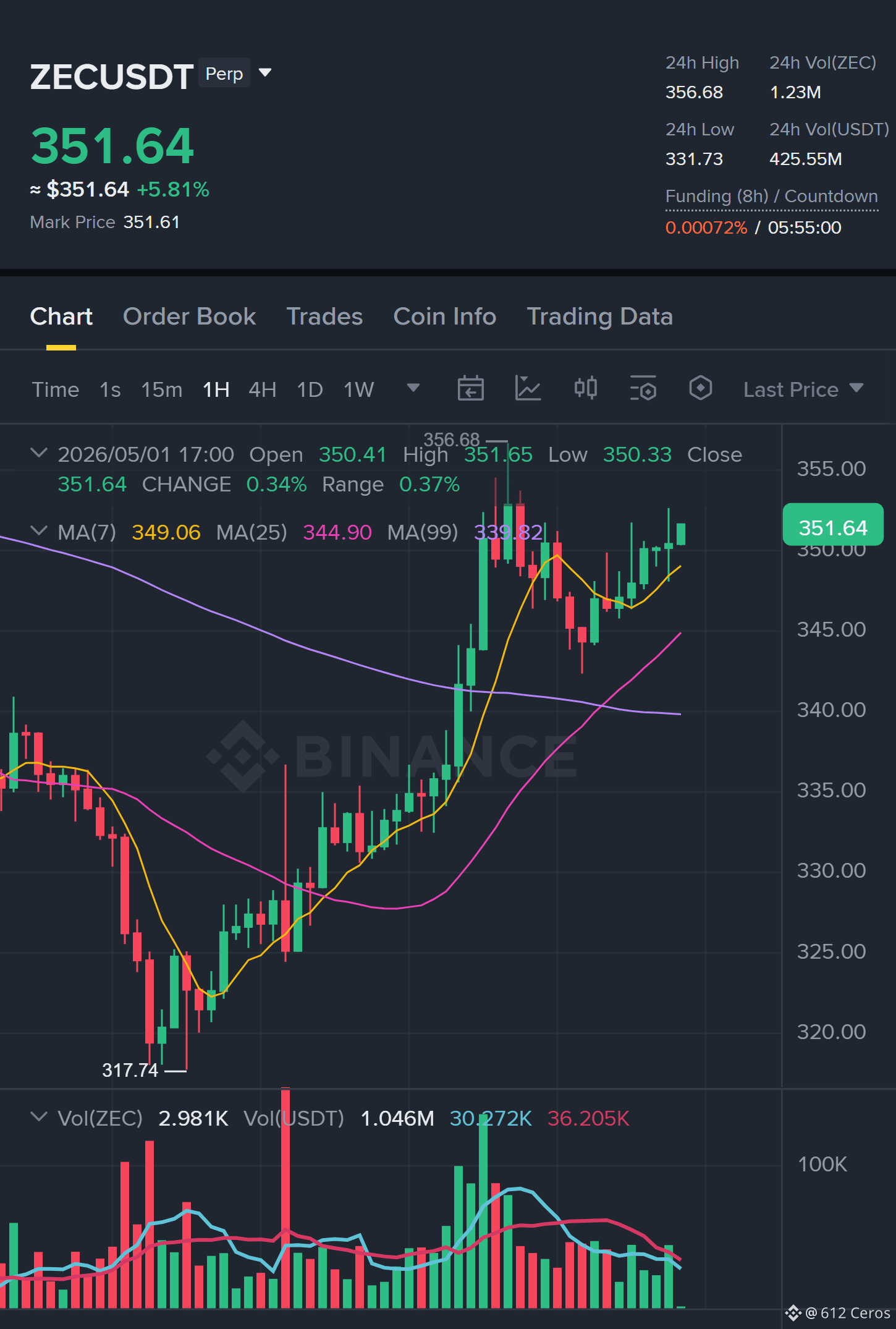This screenshot has height=1329, width=896.
Task: Select the 15m time interval
Action: [x=162, y=390]
